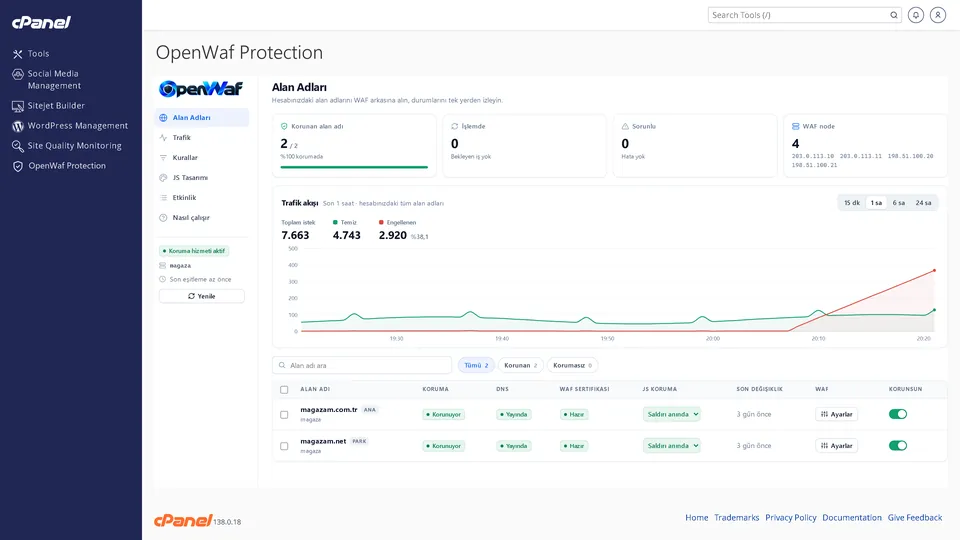The height and width of the screenshot is (540, 960).
Task: Click the İşlemde sync icon
Action: click(454, 126)
